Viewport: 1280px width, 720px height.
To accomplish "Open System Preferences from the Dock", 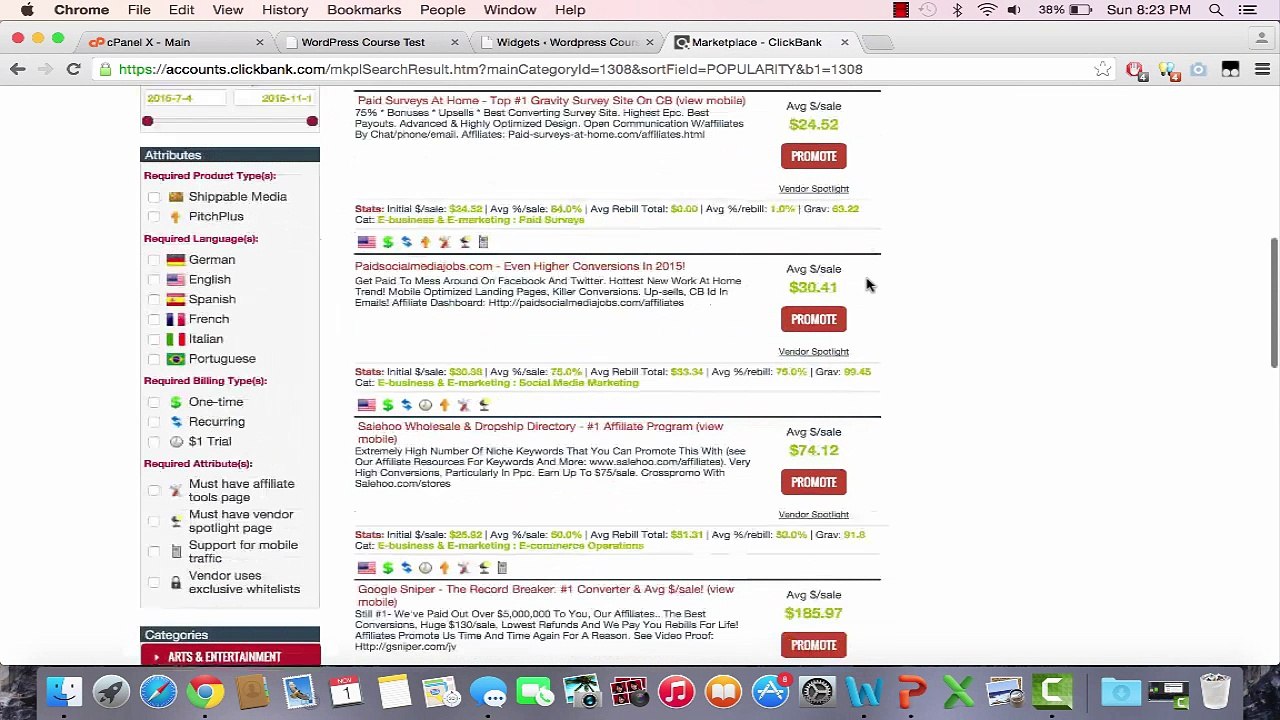I will pos(817,692).
